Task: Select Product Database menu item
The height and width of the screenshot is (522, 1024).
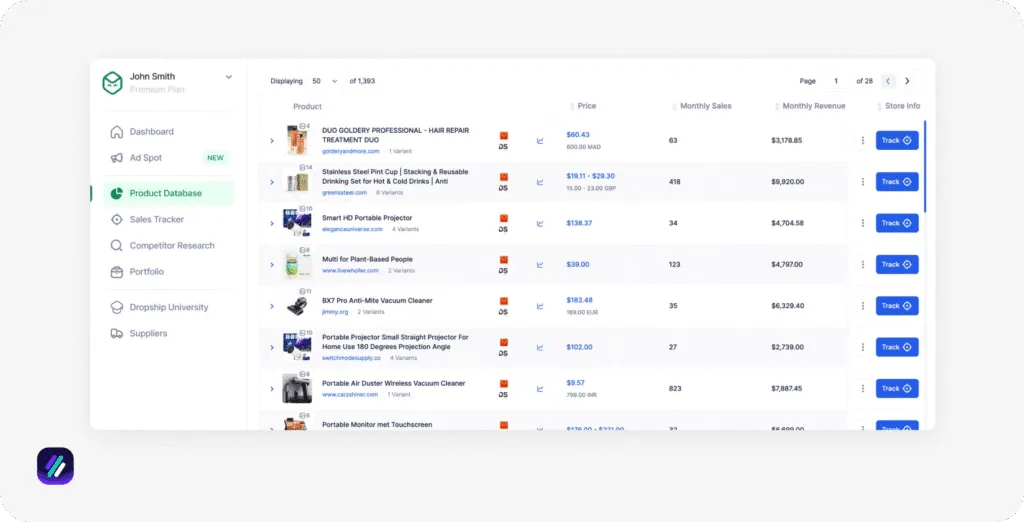Action: tap(168, 193)
